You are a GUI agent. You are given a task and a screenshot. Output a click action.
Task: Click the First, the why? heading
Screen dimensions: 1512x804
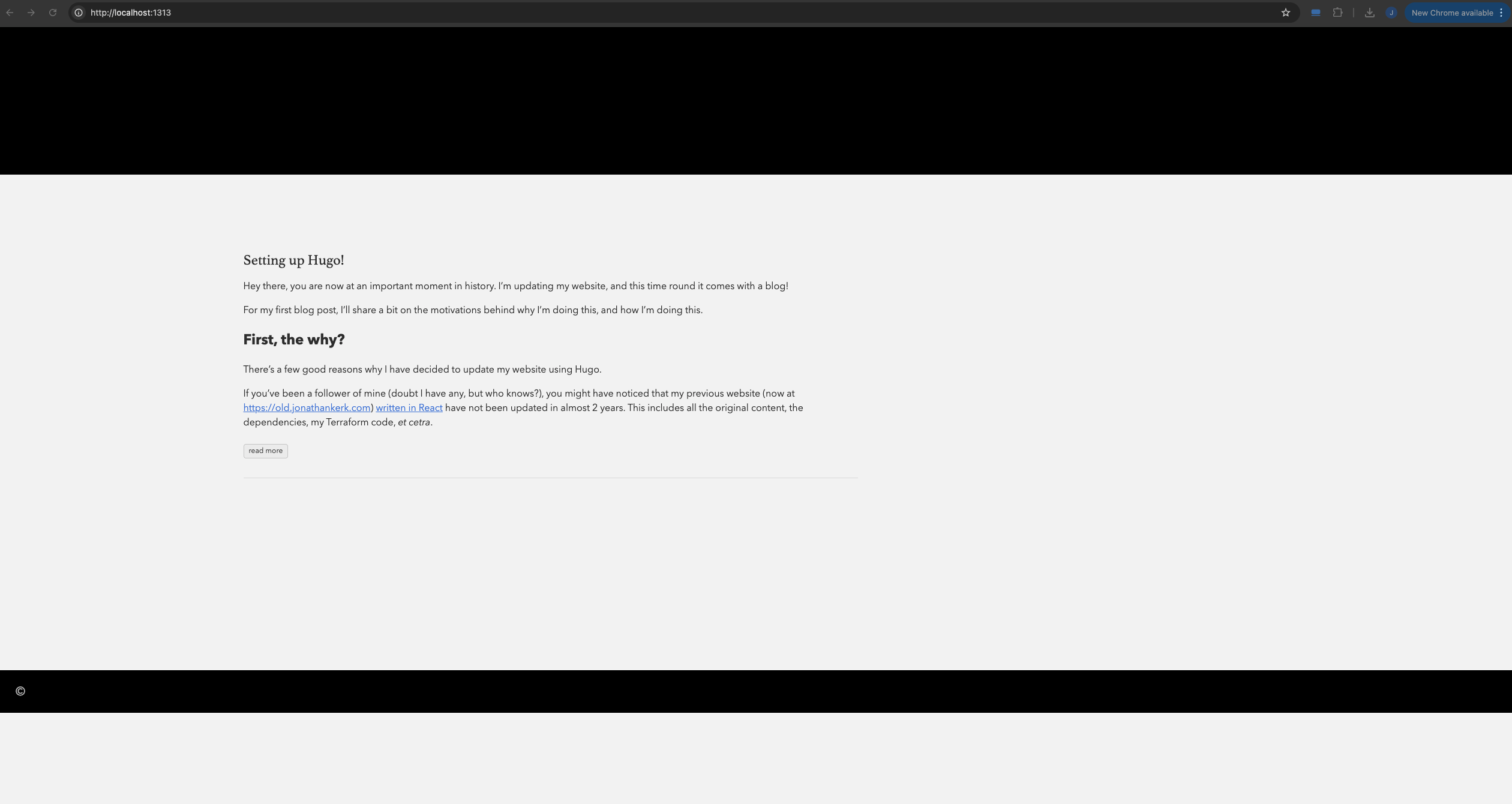point(294,340)
